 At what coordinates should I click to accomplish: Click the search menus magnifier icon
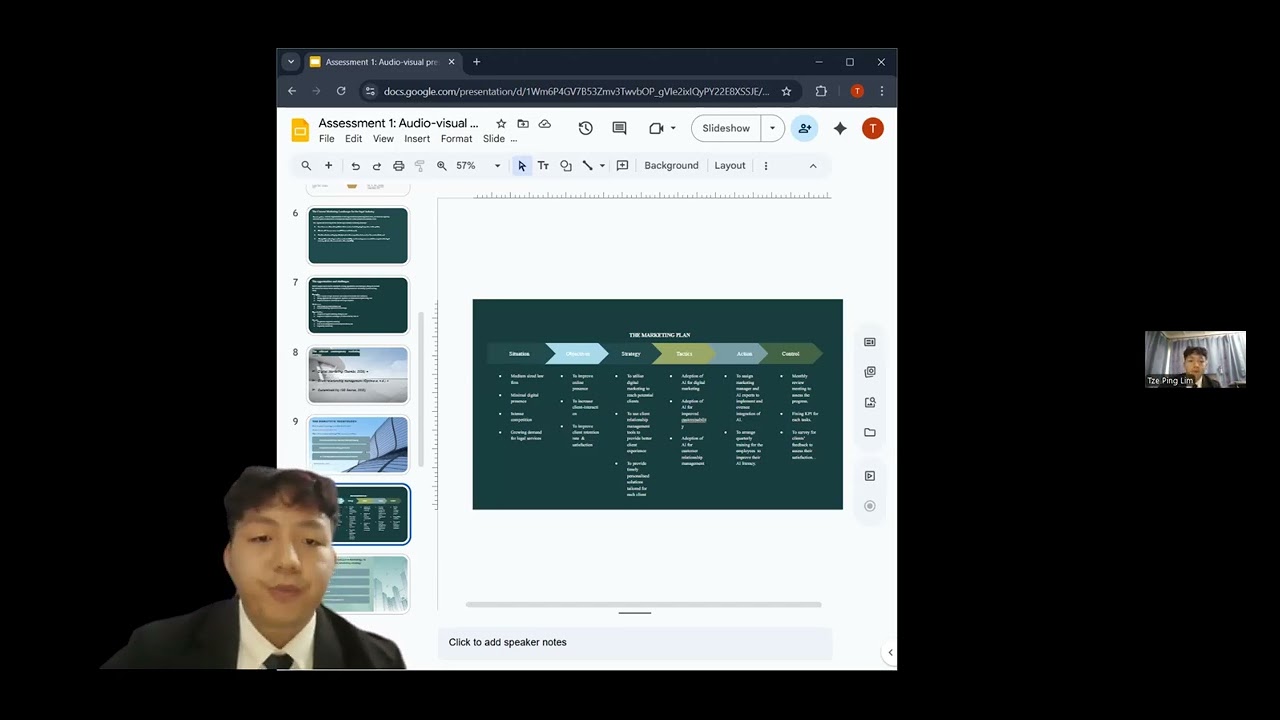(x=306, y=166)
